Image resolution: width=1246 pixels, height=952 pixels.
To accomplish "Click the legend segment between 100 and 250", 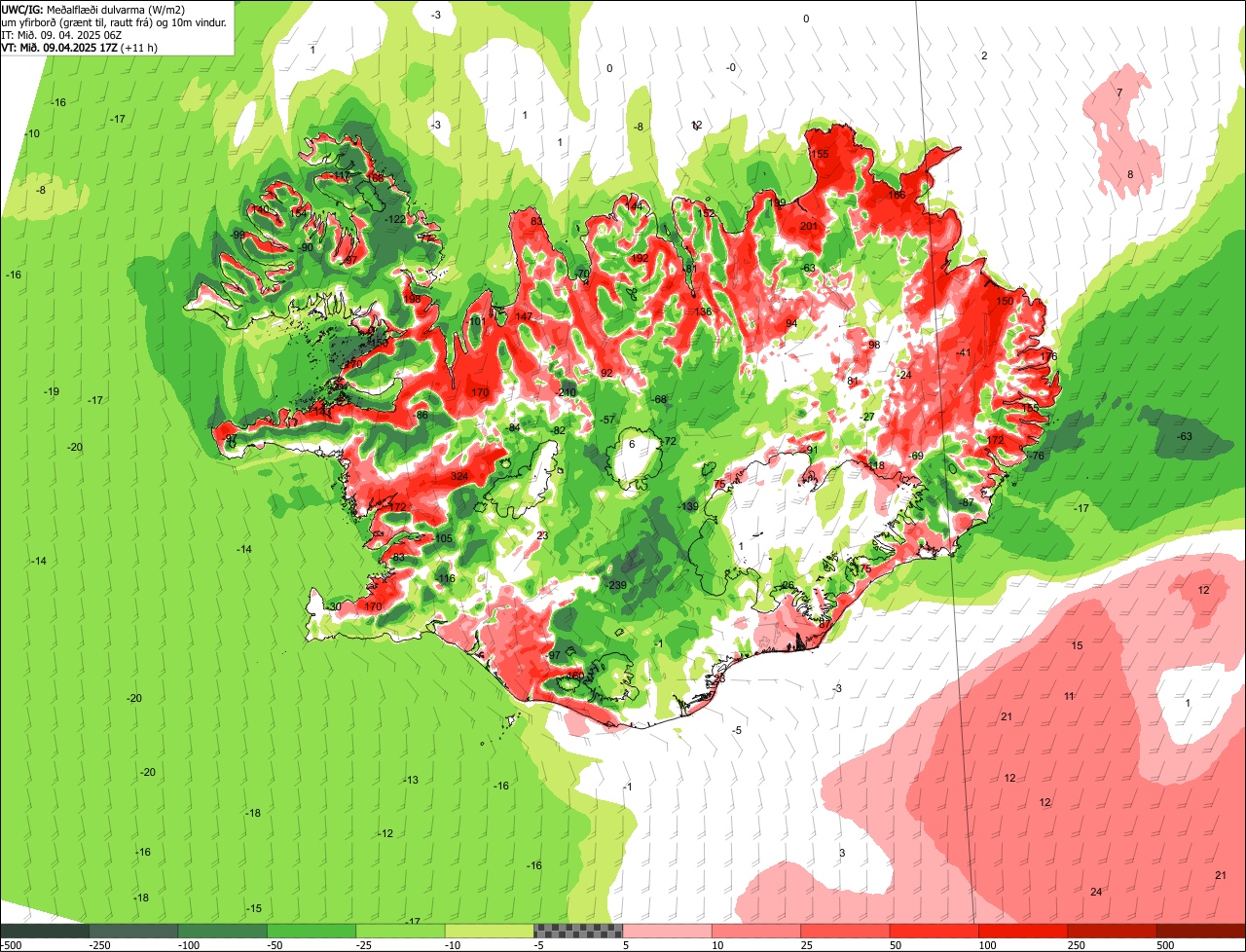I will coord(1023,931).
